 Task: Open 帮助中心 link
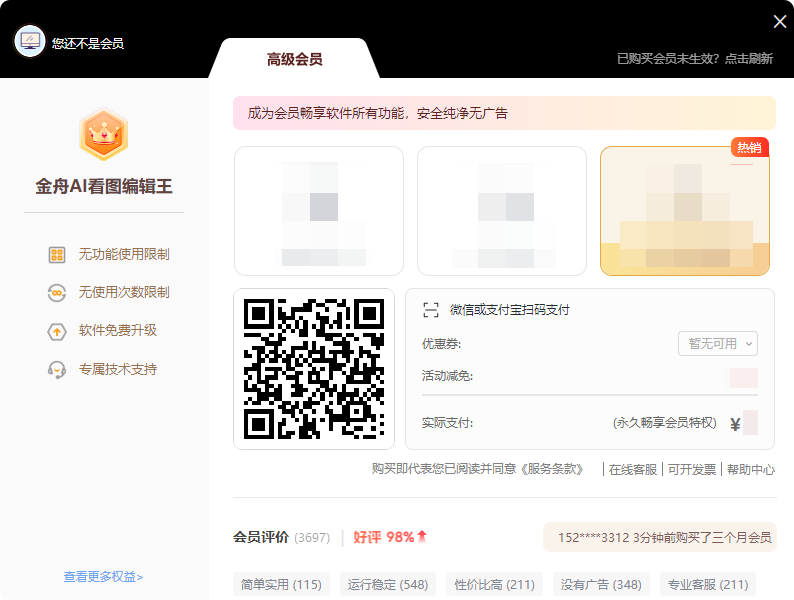(x=751, y=469)
